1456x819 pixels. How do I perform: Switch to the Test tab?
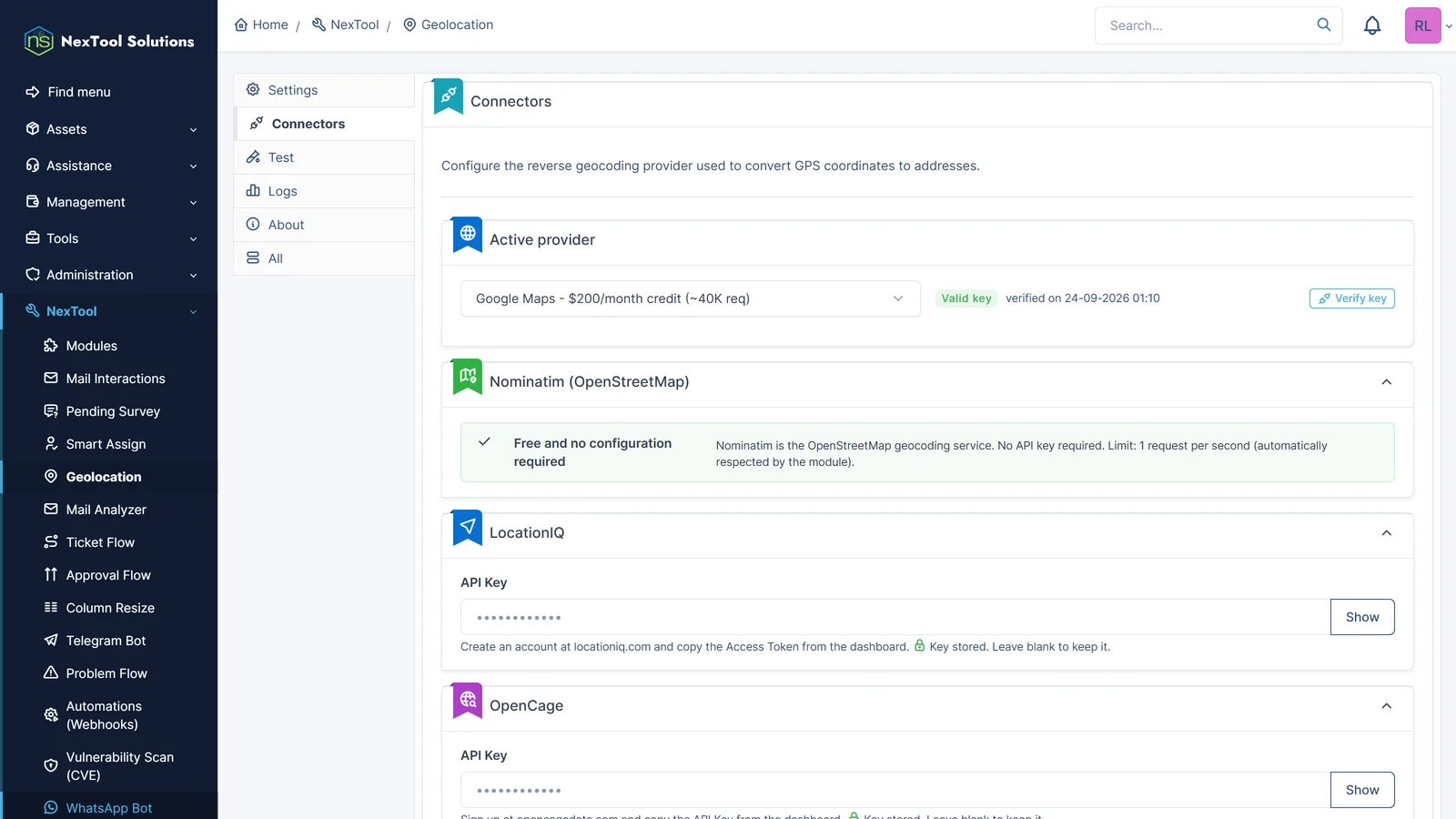324,157
